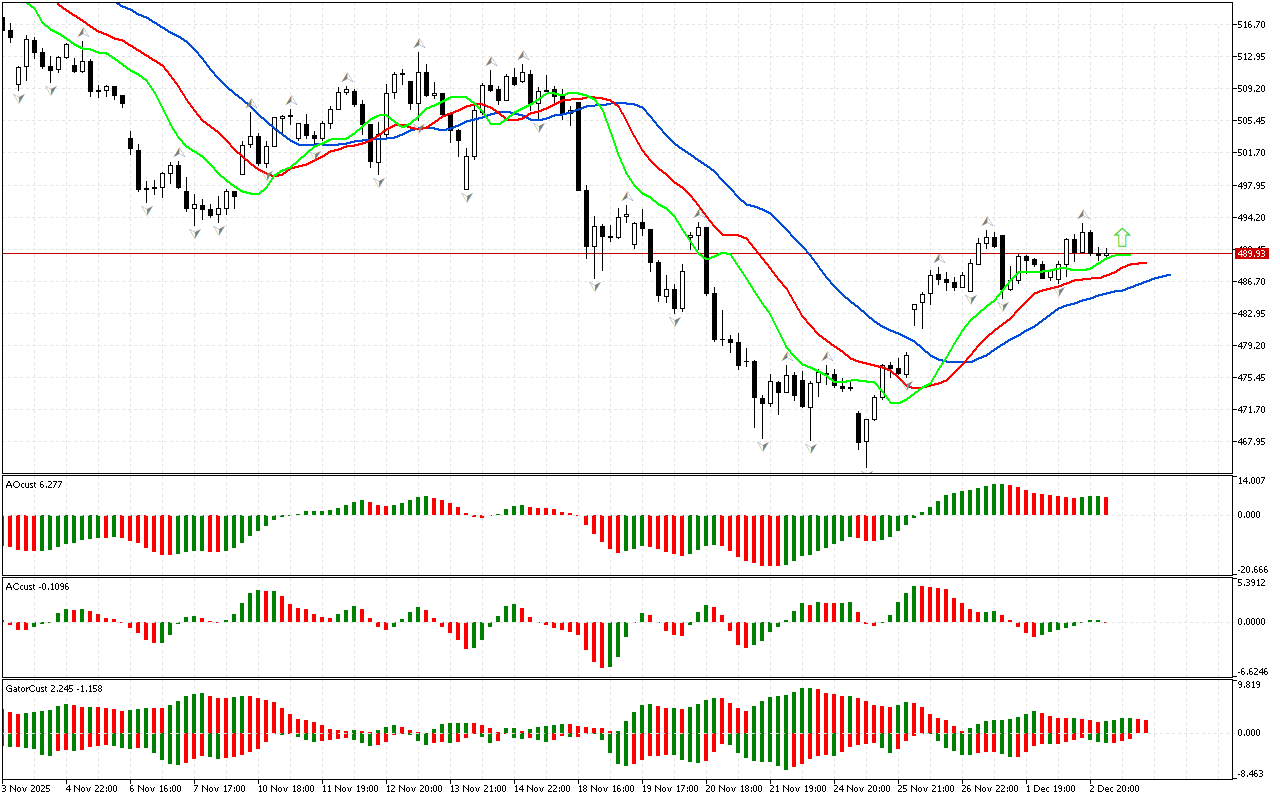Image resolution: width=1280 pixels, height=800 pixels.
Task: Select the last red bar in AOcust histogram
Action: pyautogui.click(x=1106, y=506)
